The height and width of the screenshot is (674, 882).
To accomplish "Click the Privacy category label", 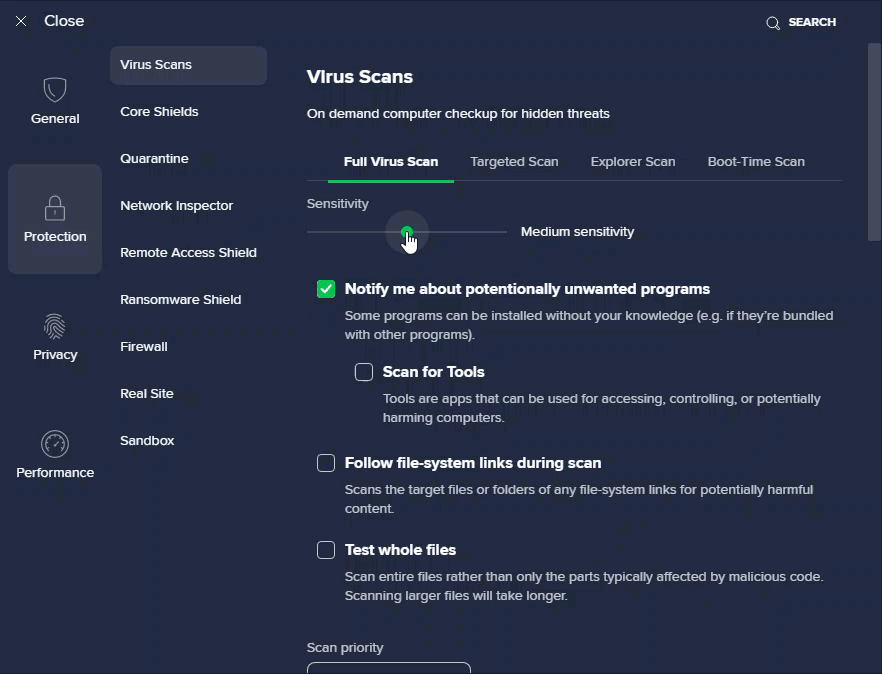I will [x=55, y=354].
